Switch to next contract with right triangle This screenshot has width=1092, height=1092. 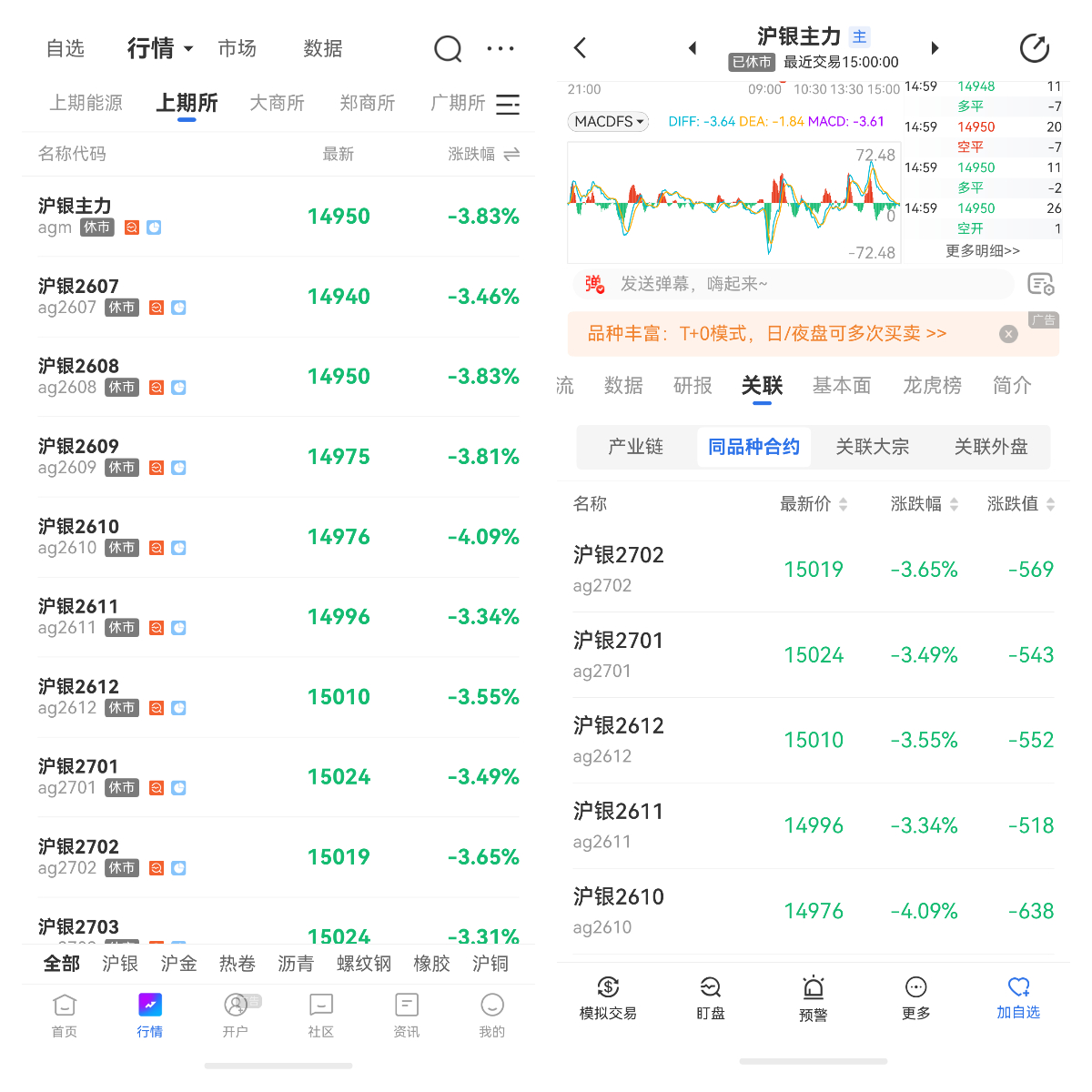[935, 48]
